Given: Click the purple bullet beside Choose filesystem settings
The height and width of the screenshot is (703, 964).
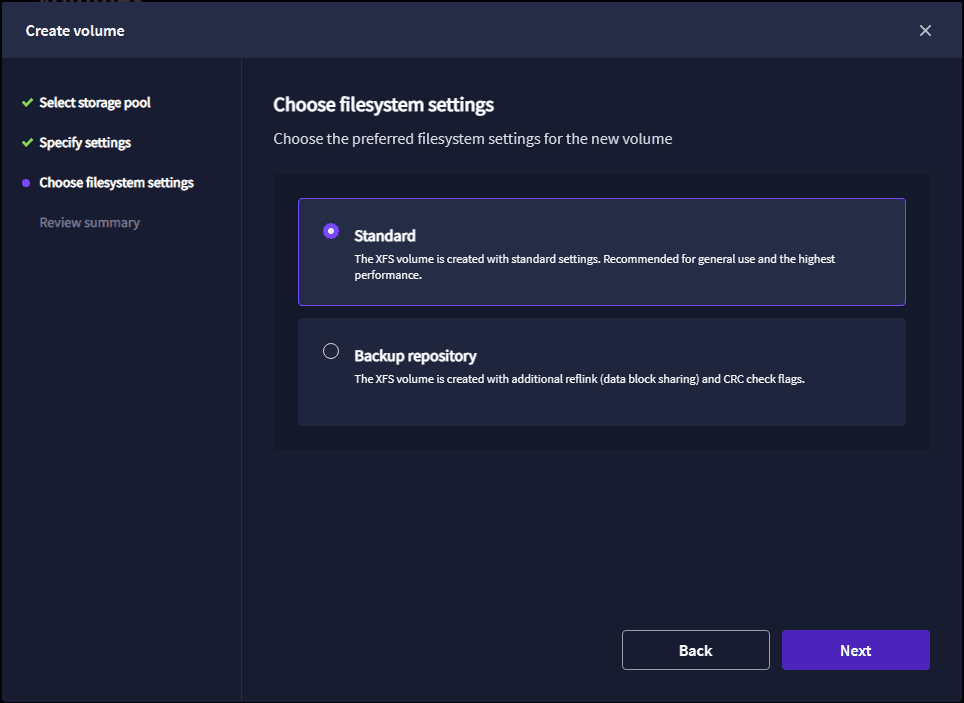Looking at the screenshot, I should [x=26, y=183].
